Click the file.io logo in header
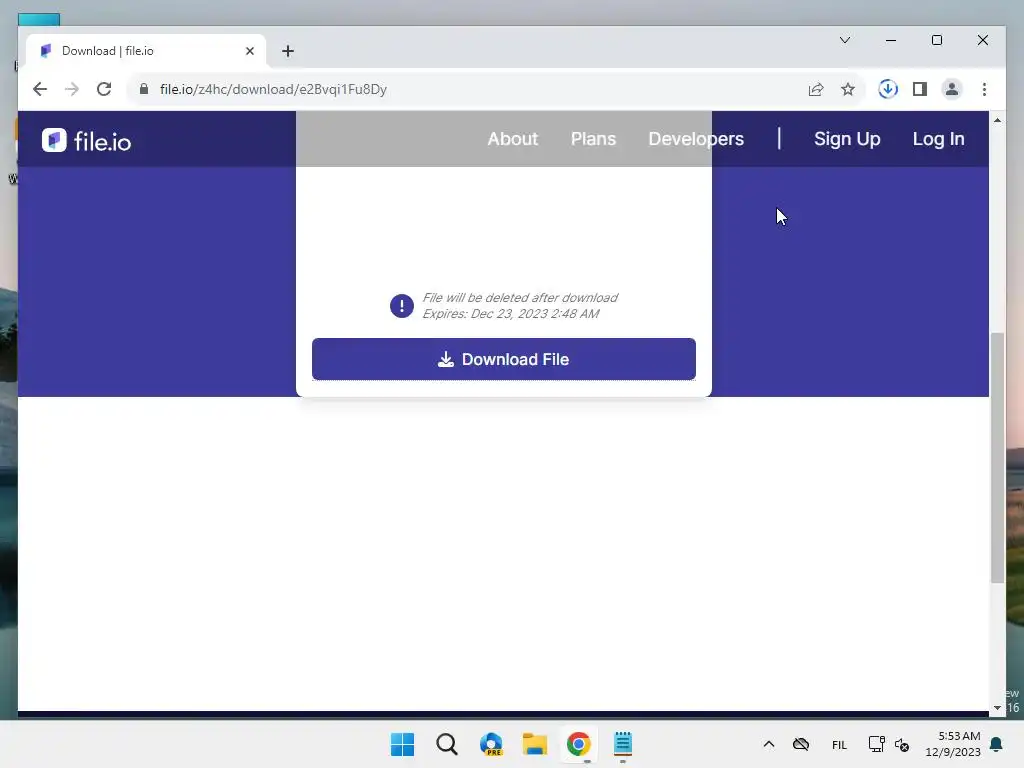The height and width of the screenshot is (768, 1024). click(x=86, y=140)
